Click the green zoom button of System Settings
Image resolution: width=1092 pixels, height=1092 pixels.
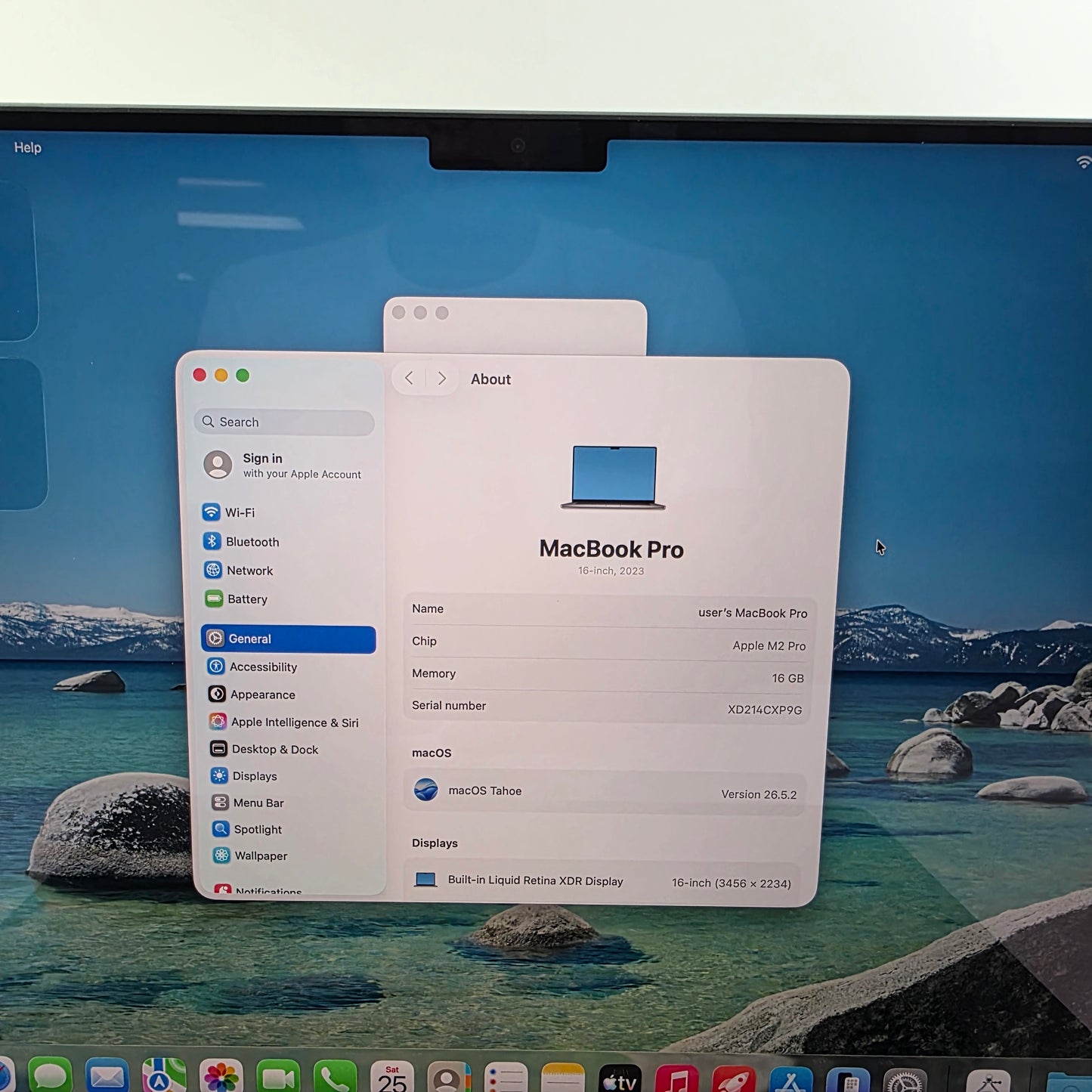[243, 376]
